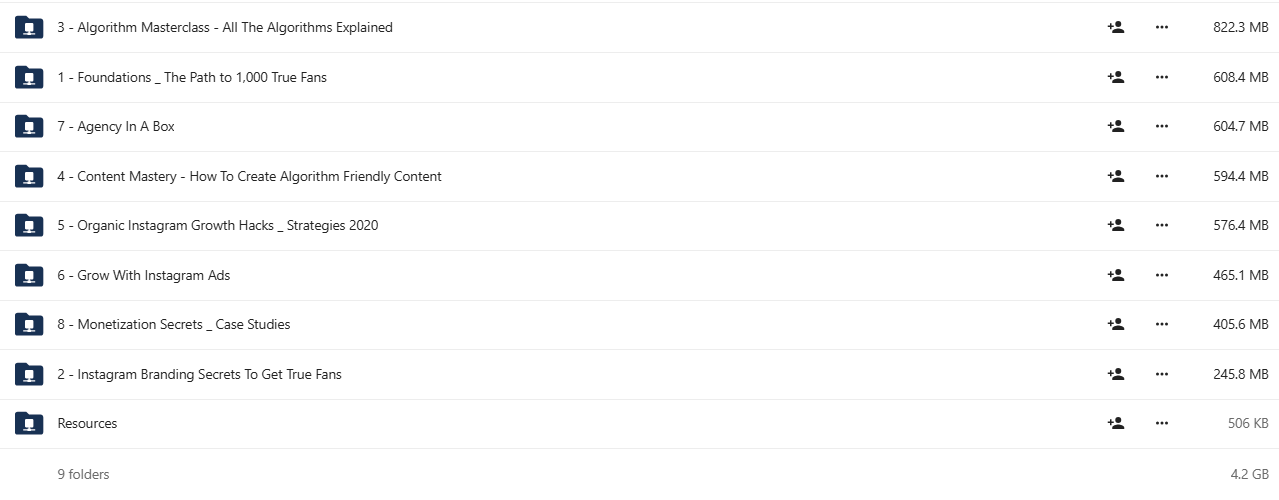
Task: Click folder icon for Grow With Instagram Ads
Action: tap(29, 275)
